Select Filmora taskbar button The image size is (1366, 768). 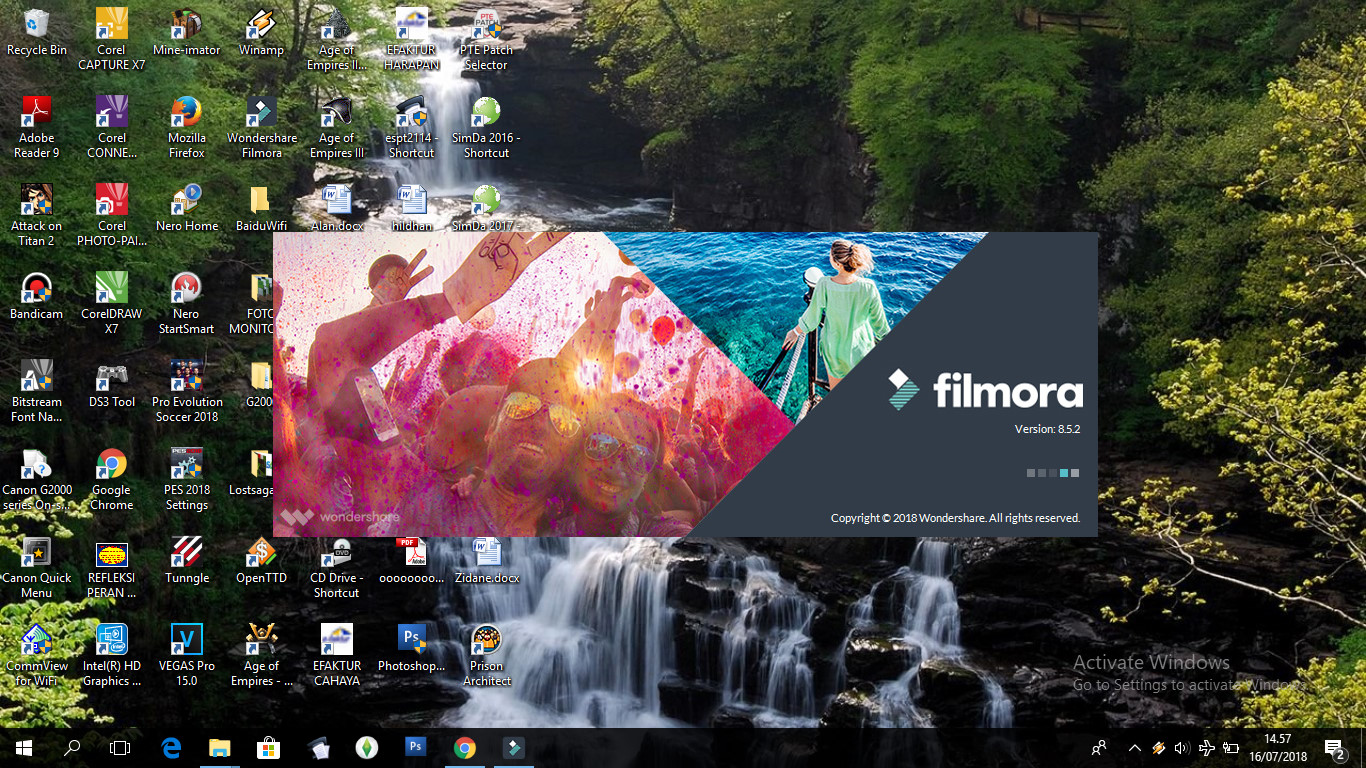coord(513,748)
